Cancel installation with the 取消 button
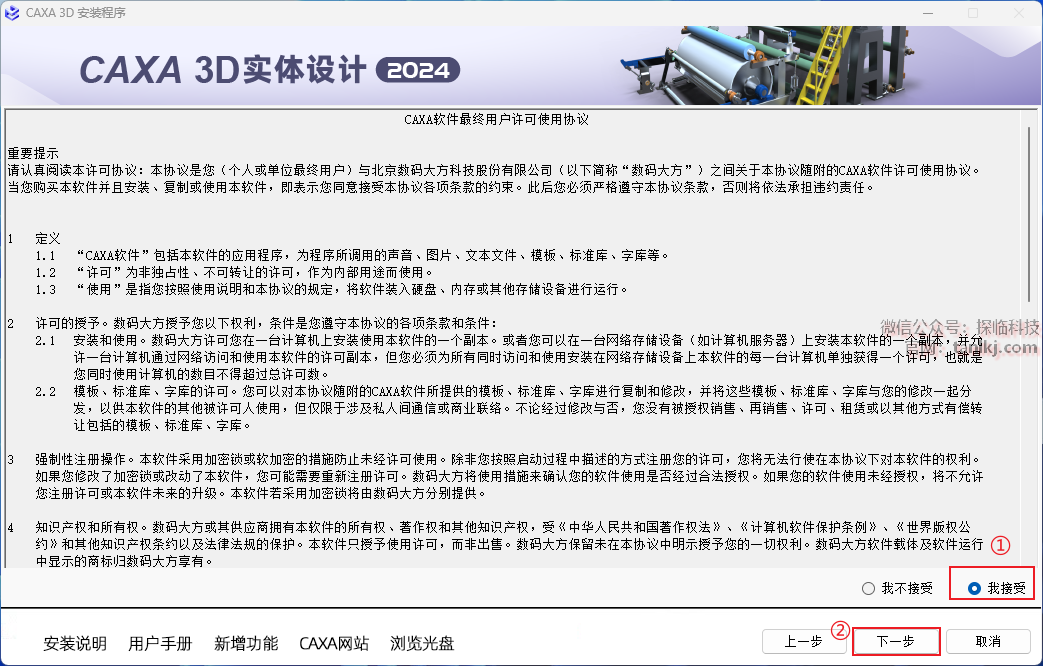Image resolution: width=1043 pixels, height=666 pixels. pos(988,641)
